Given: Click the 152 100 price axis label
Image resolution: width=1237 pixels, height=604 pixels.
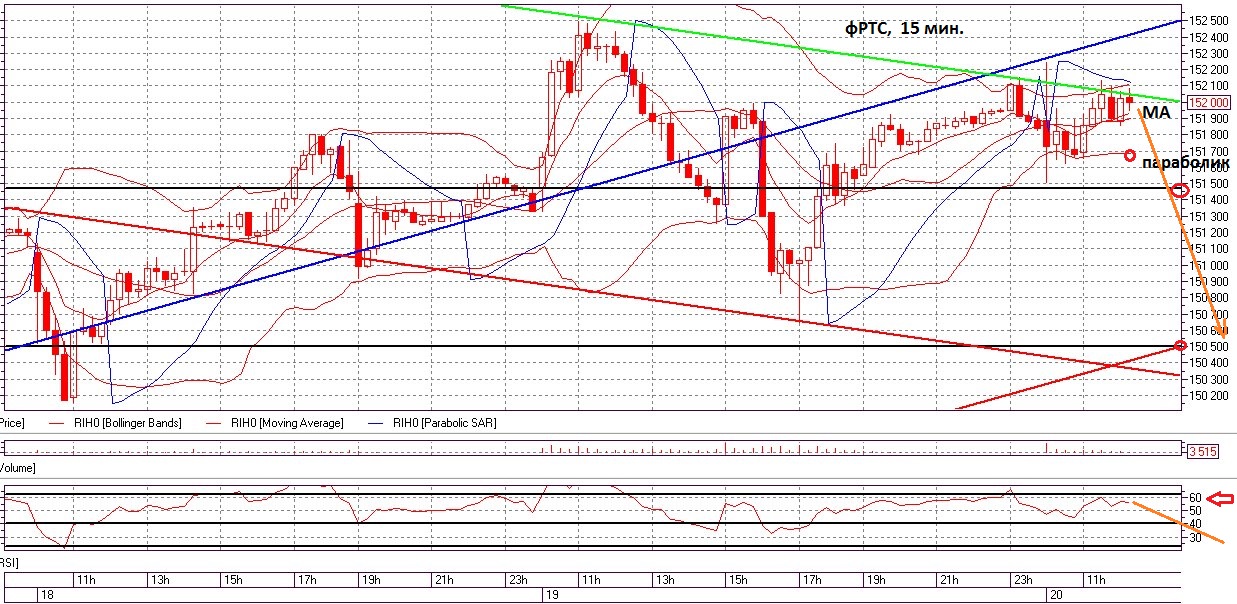Looking at the screenshot, I should pos(1210,86).
